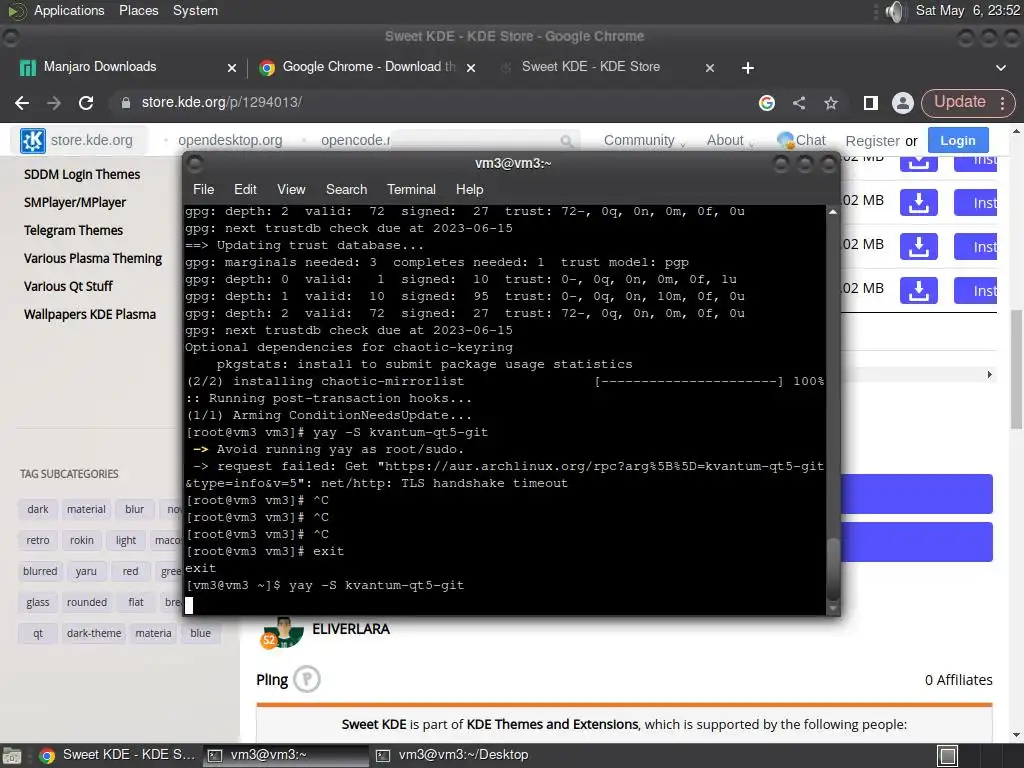
Task: Click the ELIVERLARA author avatar
Action: 282,633
